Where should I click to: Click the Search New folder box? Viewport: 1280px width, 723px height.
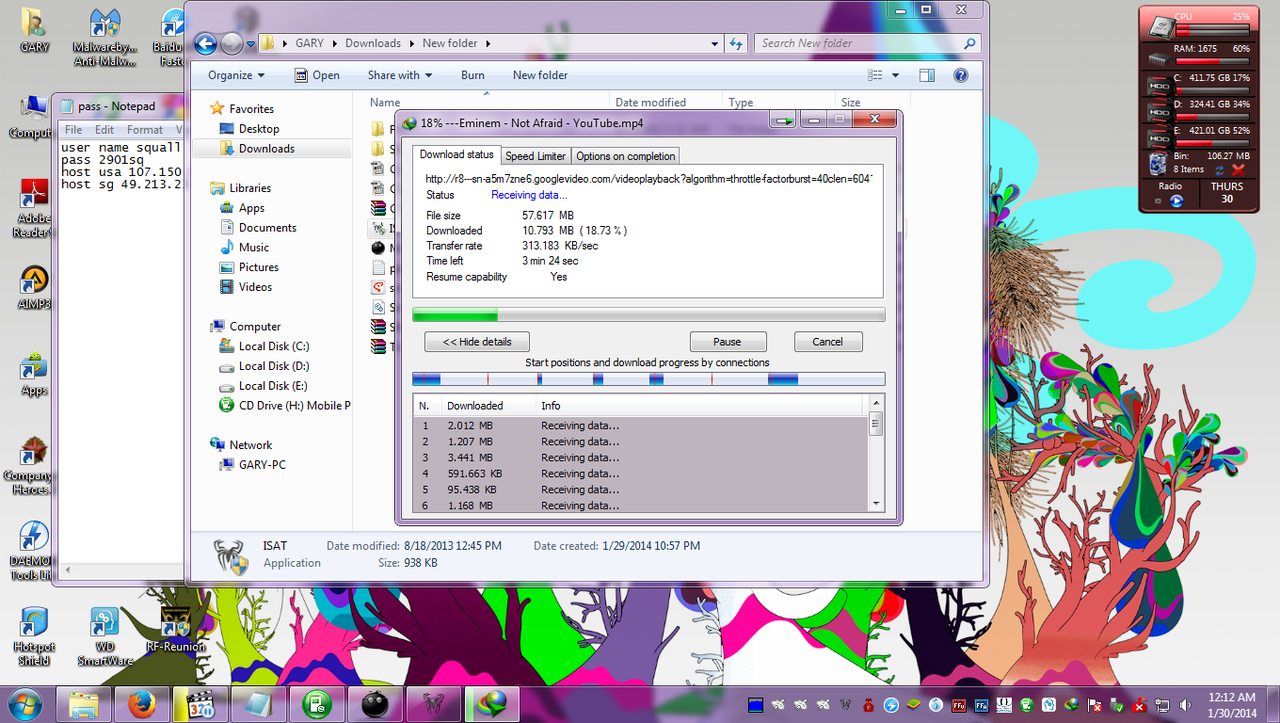pyautogui.click(x=868, y=44)
